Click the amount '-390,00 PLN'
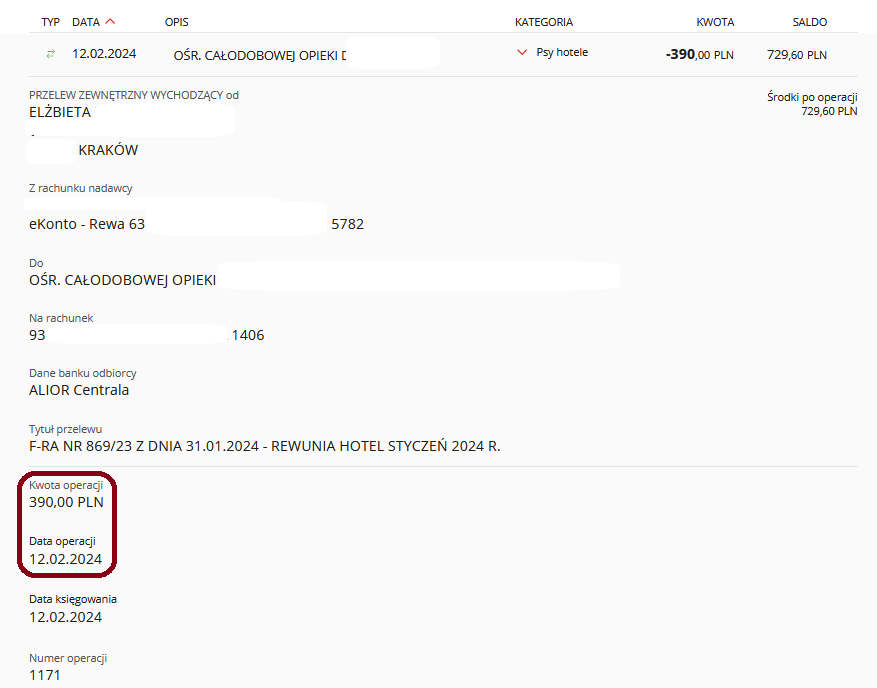Image resolution: width=877 pixels, height=688 pixels. point(700,55)
